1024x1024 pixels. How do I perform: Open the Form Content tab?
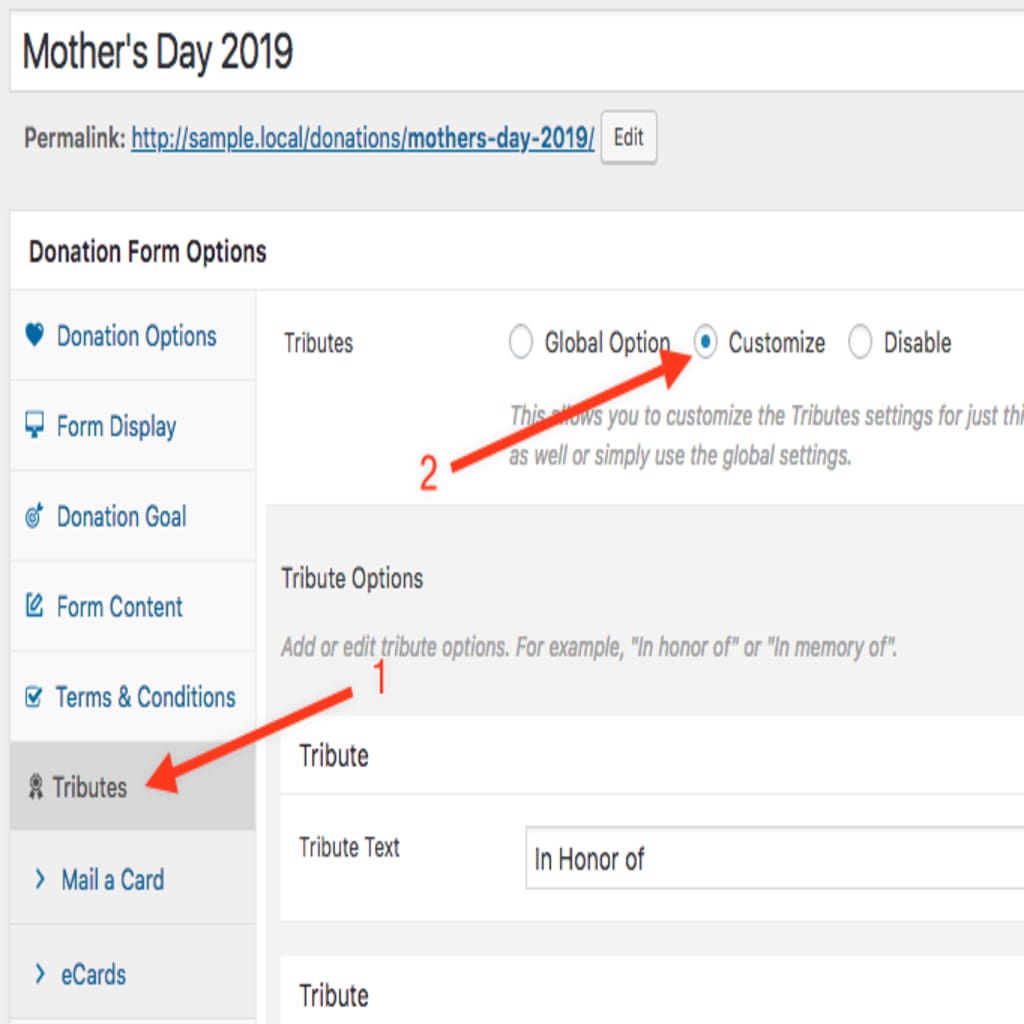point(133,606)
